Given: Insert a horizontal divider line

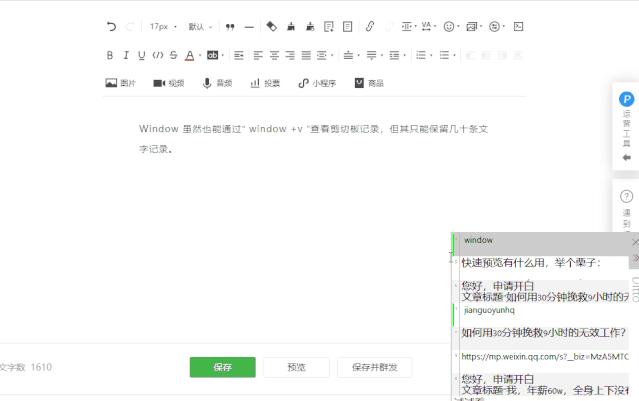Looking at the screenshot, I should point(249,27).
